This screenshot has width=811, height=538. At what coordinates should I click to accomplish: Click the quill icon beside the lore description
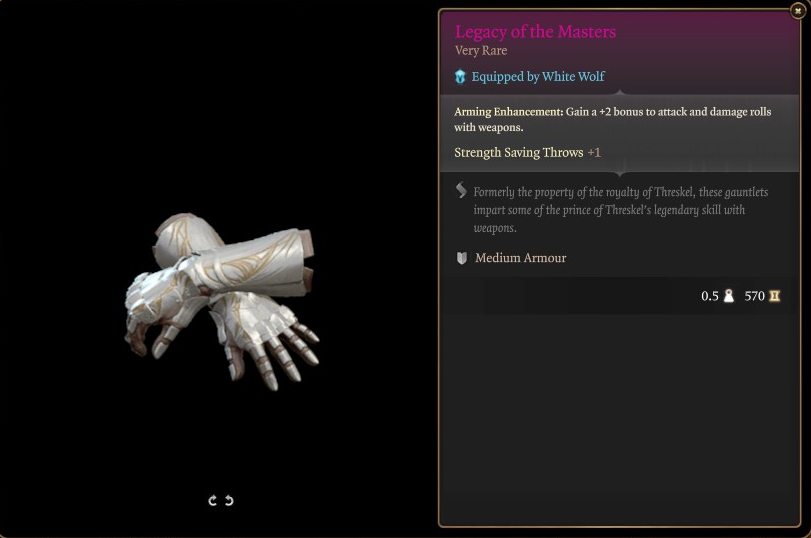(461, 191)
